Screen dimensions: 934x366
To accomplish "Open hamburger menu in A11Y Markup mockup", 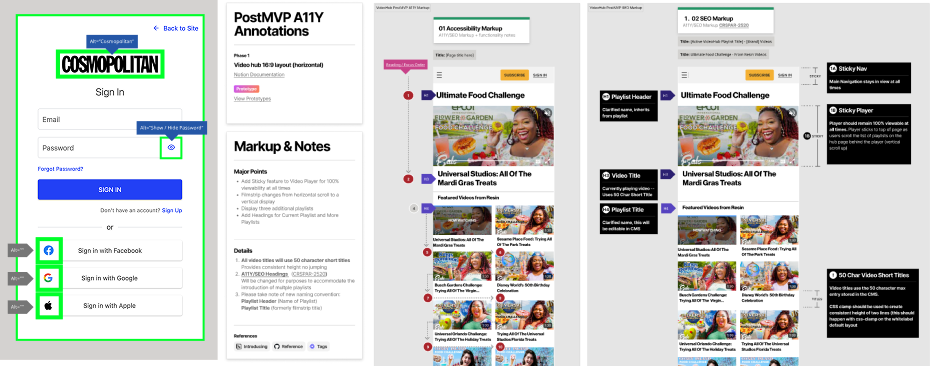I will click(x=440, y=75).
